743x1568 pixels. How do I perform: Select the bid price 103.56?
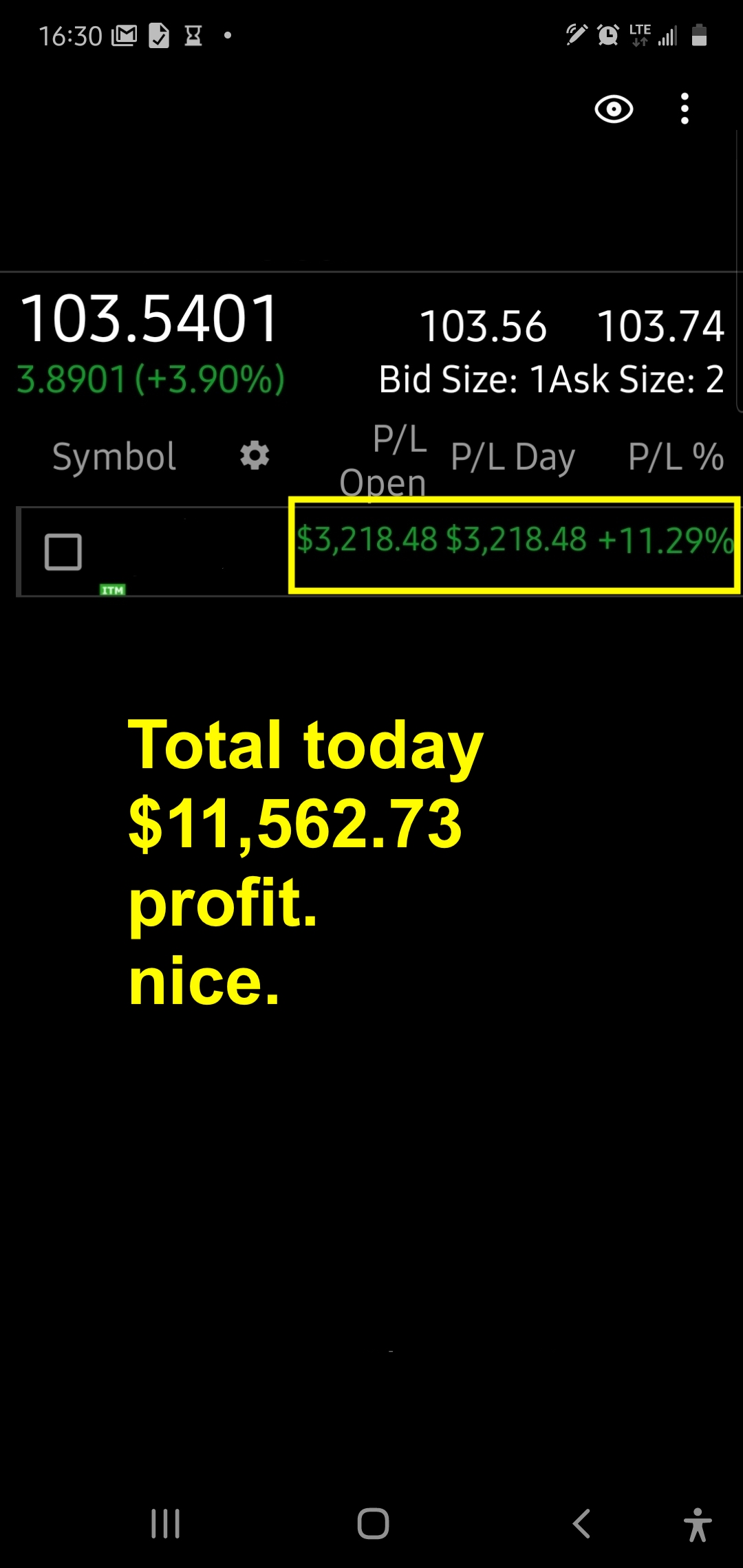coord(483,326)
